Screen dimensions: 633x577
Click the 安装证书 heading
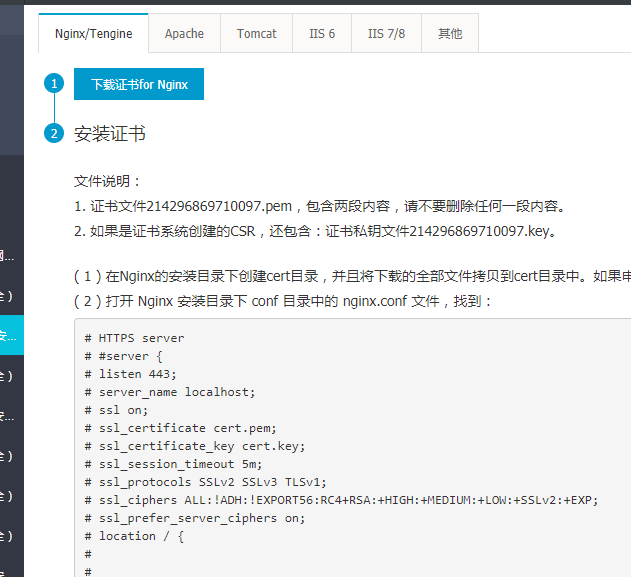point(109,134)
